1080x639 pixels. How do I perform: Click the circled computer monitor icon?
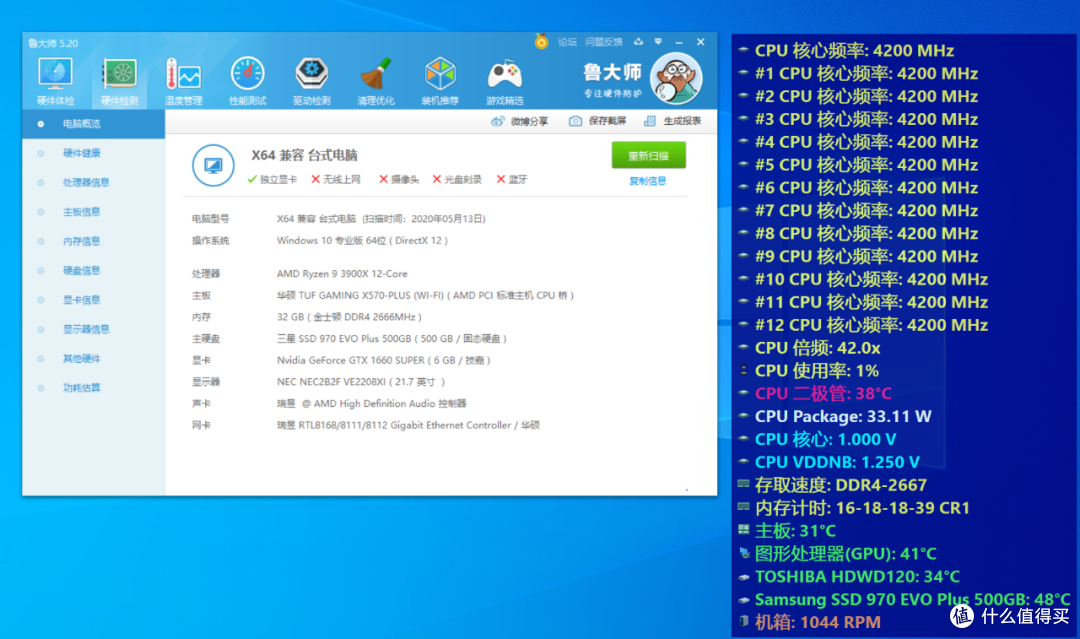[213, 165]
